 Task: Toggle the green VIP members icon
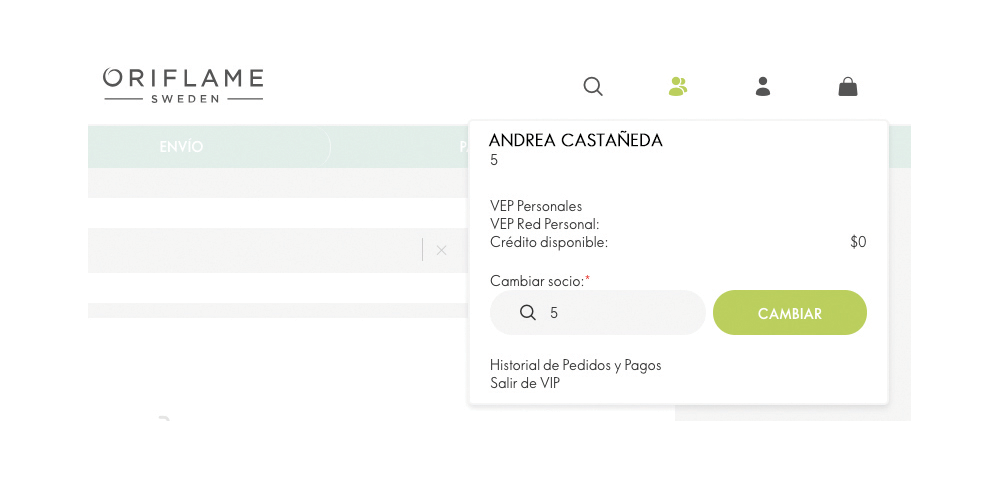(678, 86)
